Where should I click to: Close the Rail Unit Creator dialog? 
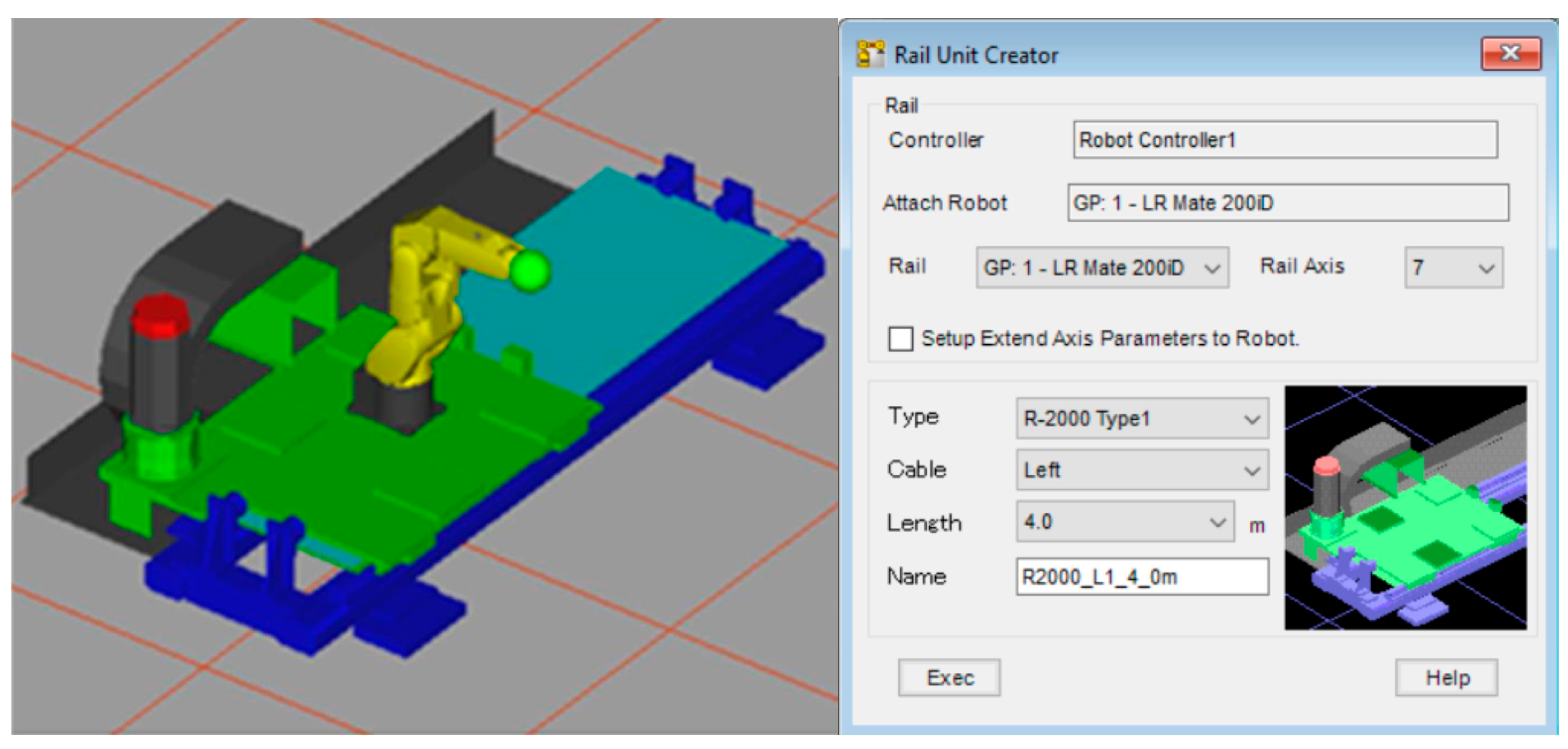tap(1510, 54)
